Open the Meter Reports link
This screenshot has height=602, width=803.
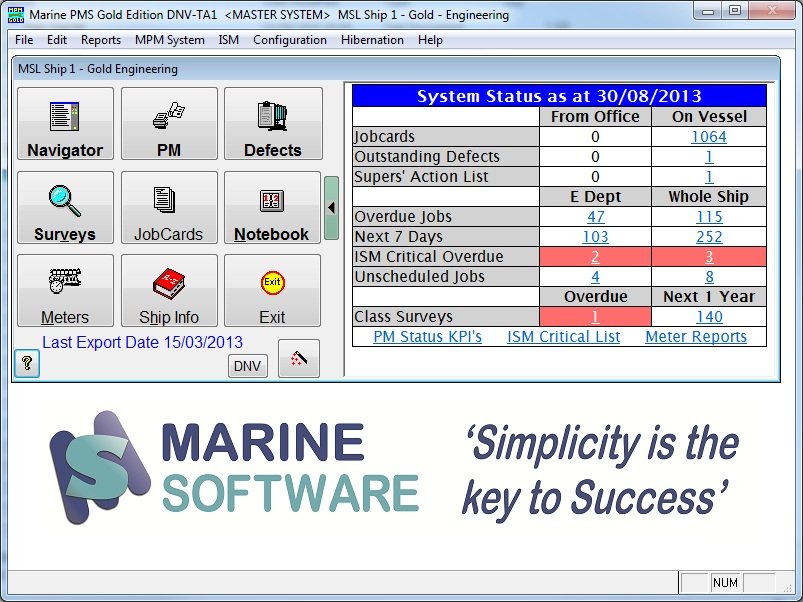(x=696, y=337)
